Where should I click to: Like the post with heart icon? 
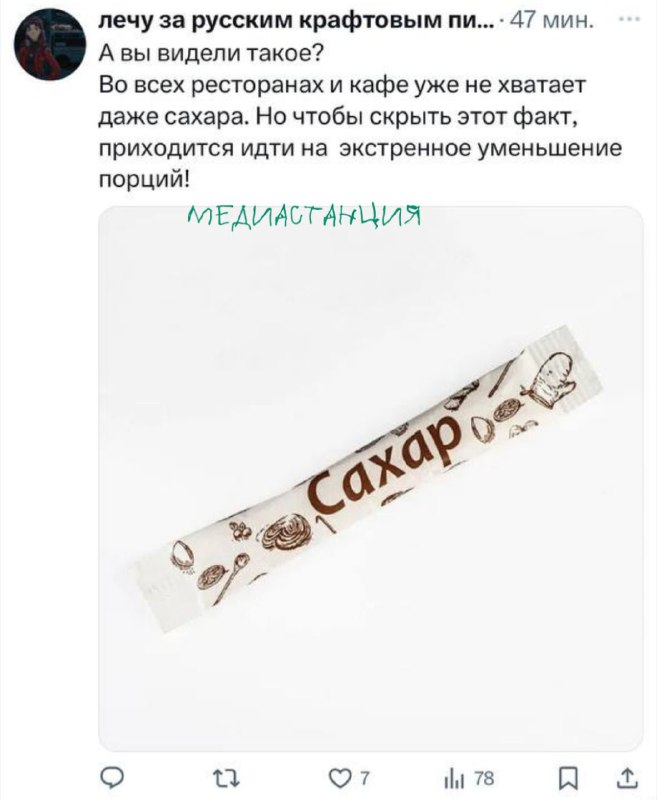pos(337,779)
